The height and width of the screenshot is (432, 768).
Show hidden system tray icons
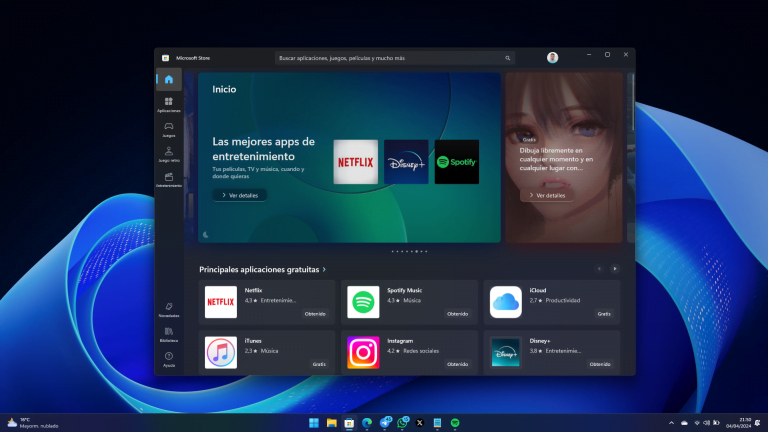(x=672, y=423)
